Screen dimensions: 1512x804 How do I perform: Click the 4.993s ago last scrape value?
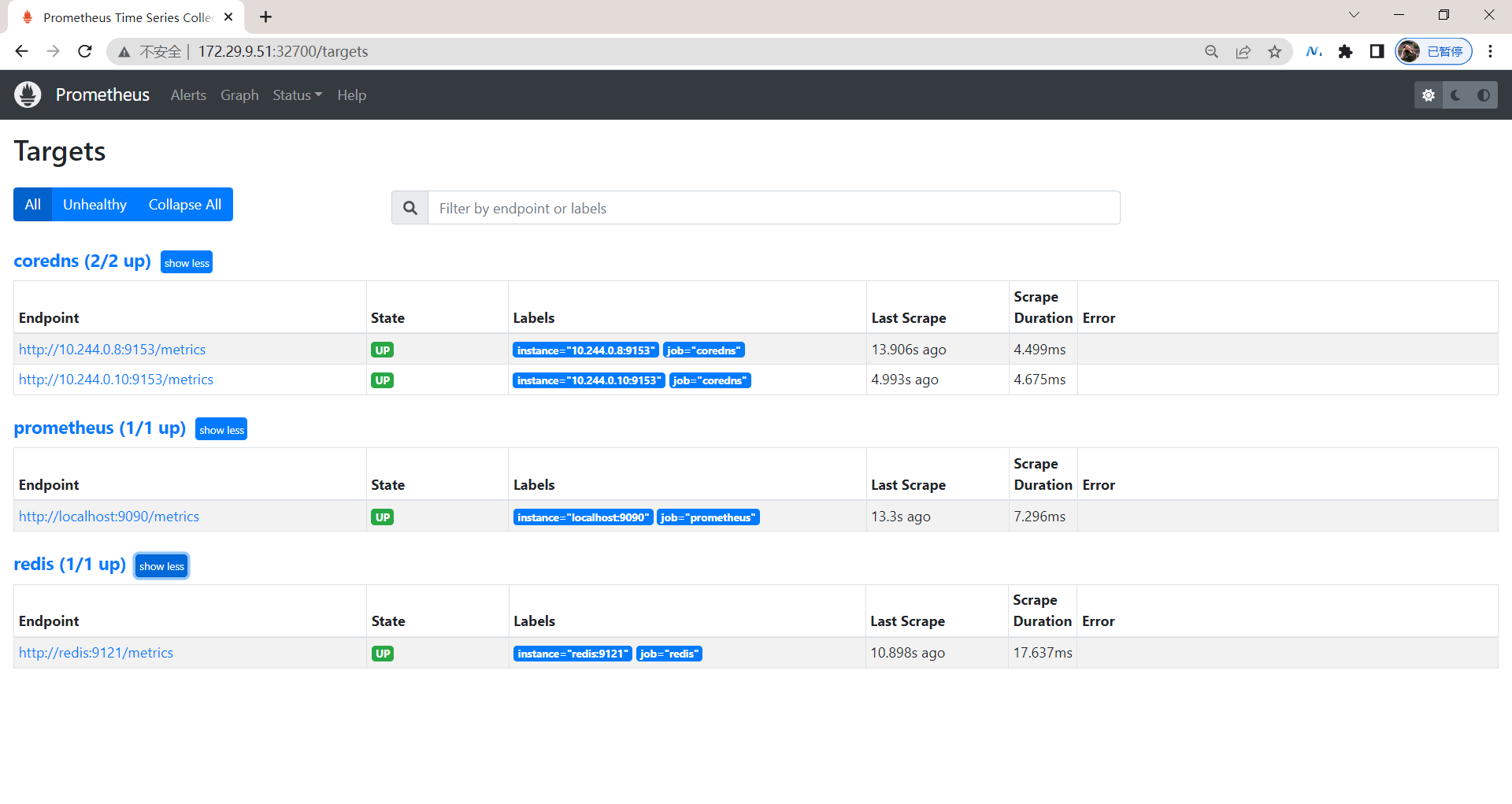[x=905, y=379]
